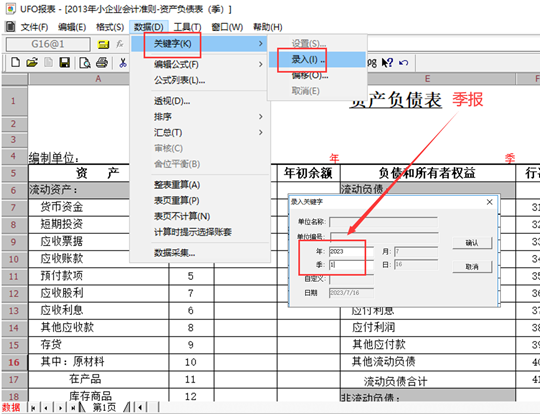Viewport: 540px width, 414px height.
Task: Click the Cut scissors icon
Action: pos(123,63)
